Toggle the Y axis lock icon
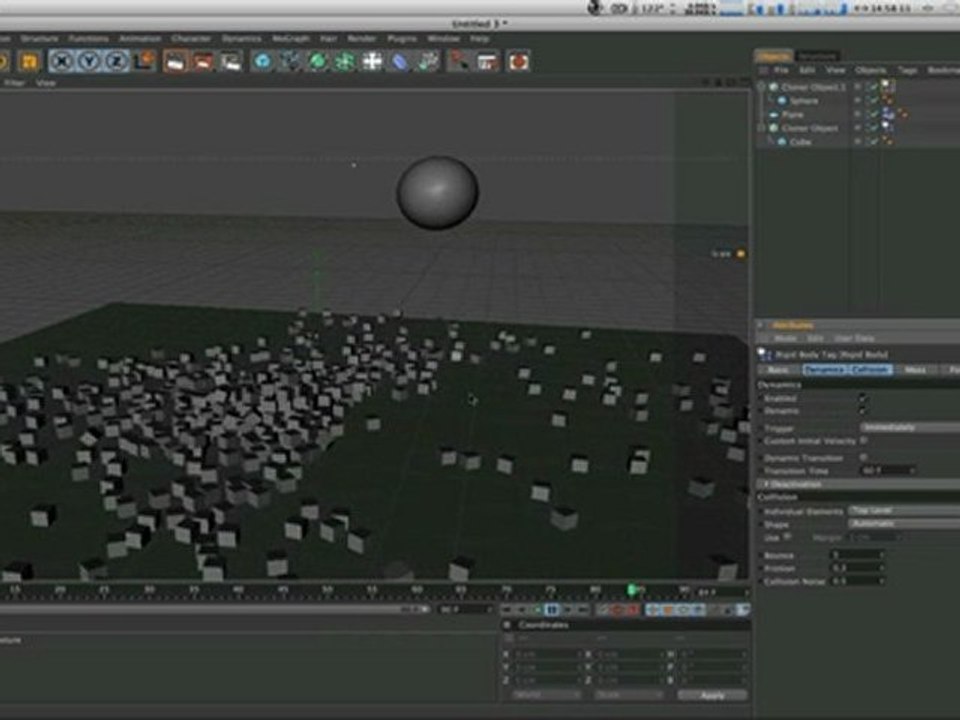This screenshot has height=720, width=960. (x=89, y=61)
